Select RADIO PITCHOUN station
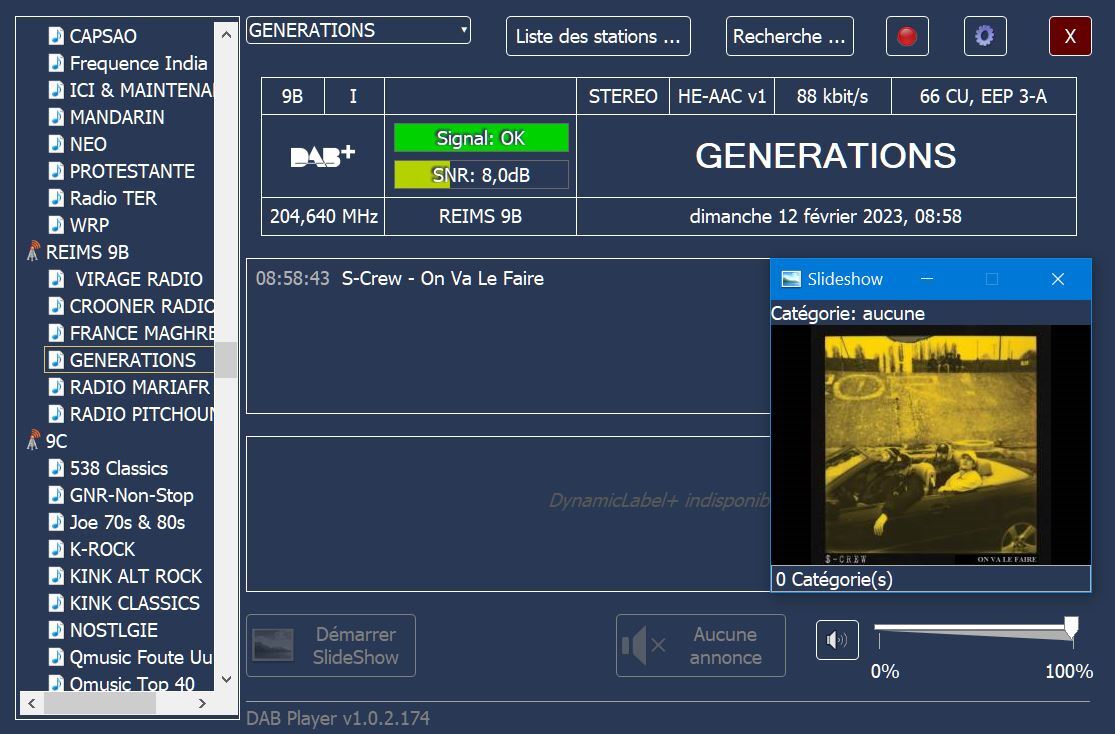 (x=142, y=414)
